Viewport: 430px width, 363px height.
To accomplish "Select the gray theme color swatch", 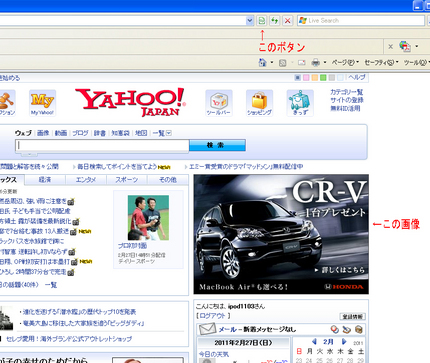I will 332,78.
